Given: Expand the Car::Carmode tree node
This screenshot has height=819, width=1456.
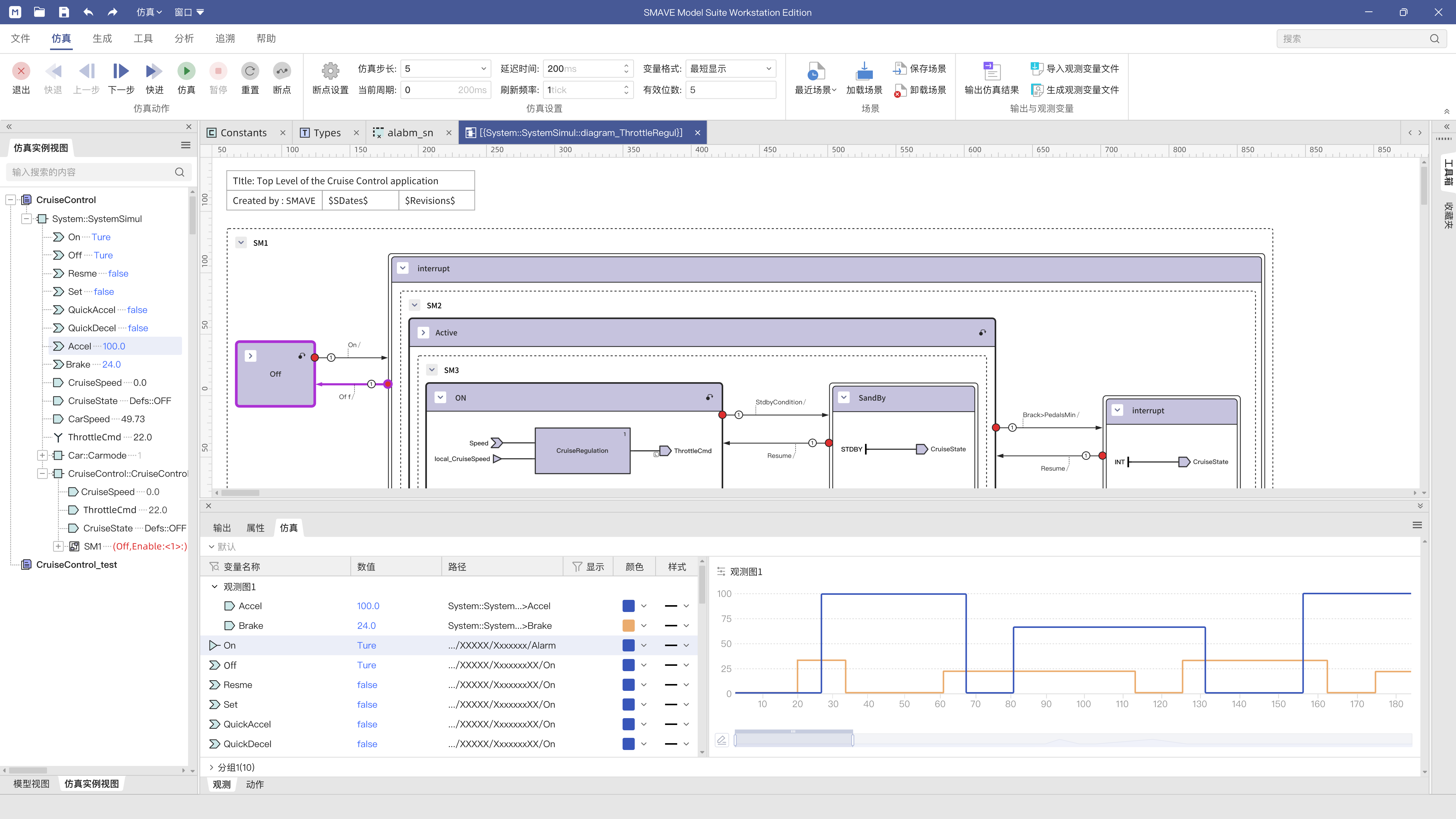Looking at the screenshot, I should (x=42, y=455).
